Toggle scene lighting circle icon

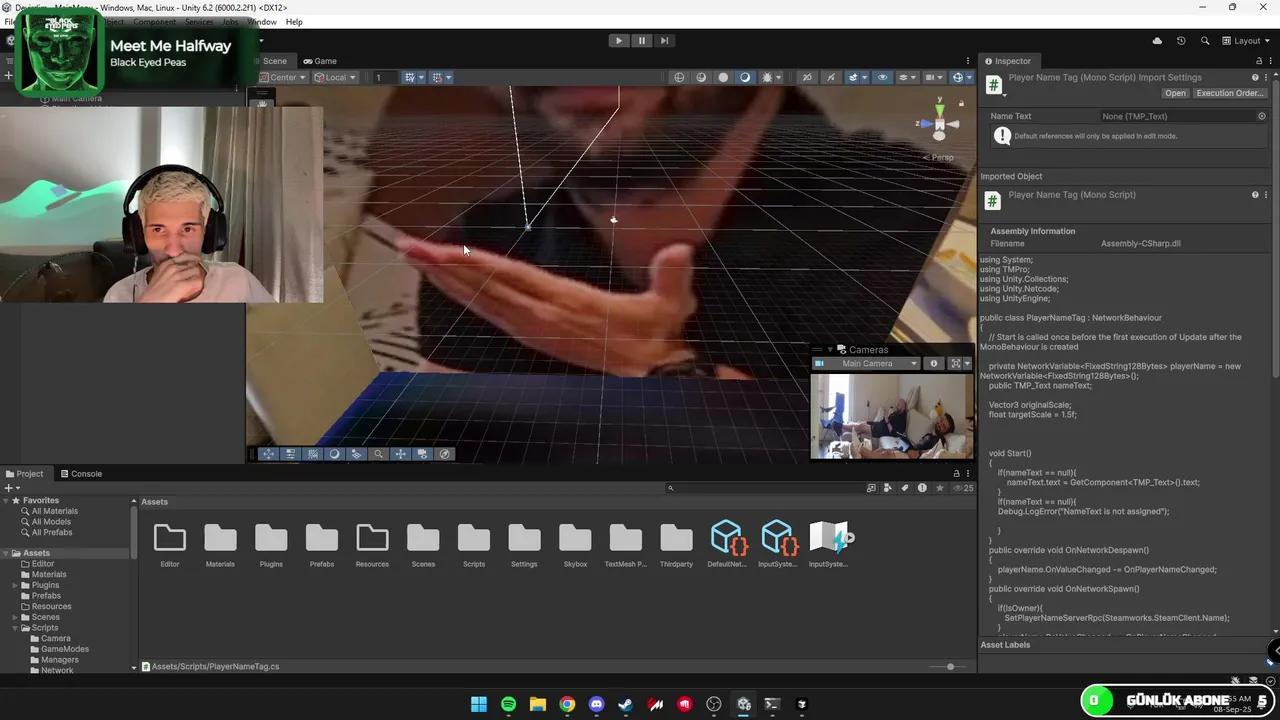pos(723,78)
